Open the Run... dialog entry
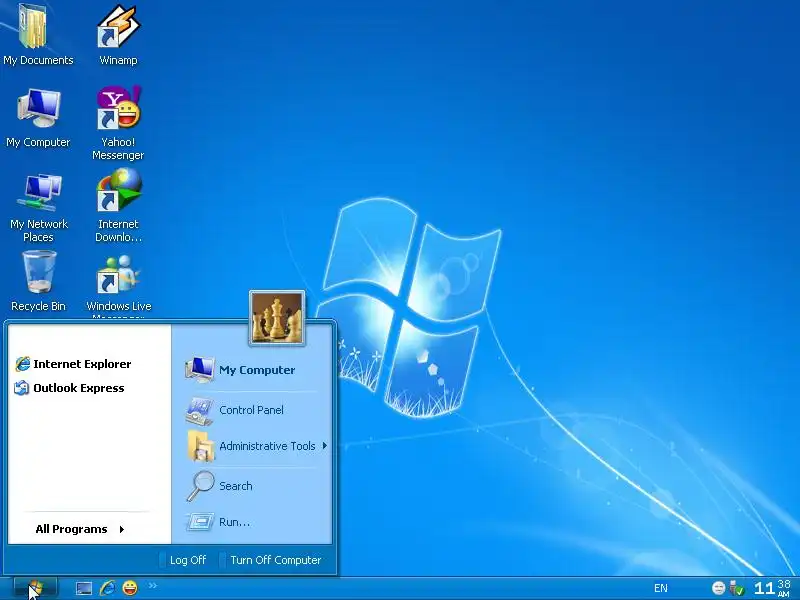 [x=218, y=522]
